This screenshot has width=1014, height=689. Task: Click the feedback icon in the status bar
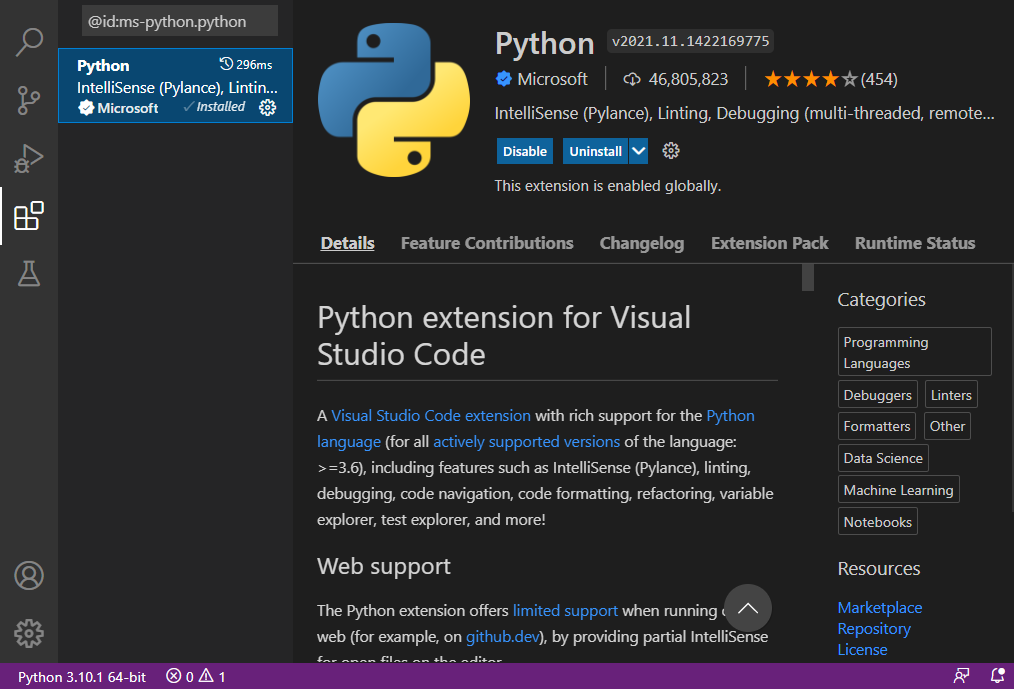coord(962,677)
